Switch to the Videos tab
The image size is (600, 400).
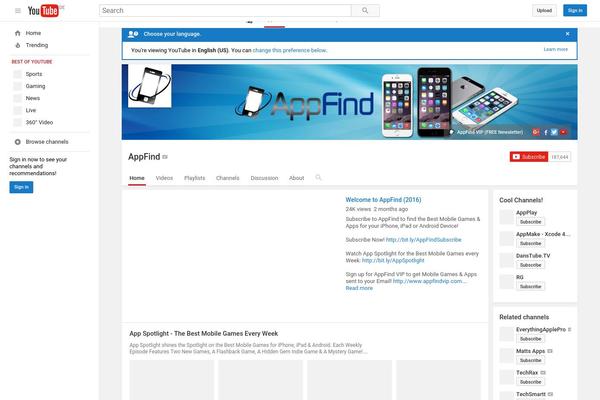tap(164, 178)
